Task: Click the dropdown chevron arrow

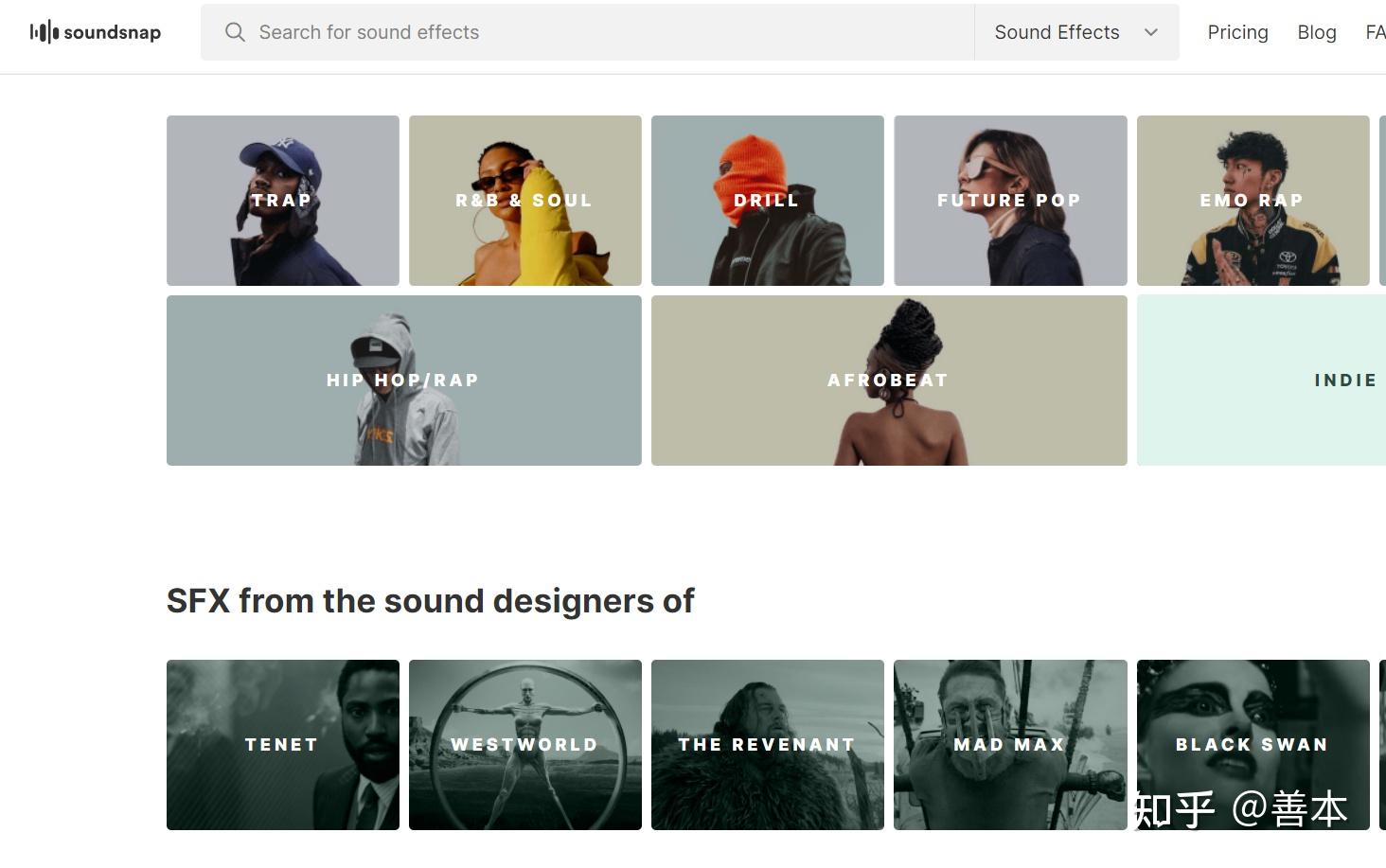Action: coord(1151,32)
